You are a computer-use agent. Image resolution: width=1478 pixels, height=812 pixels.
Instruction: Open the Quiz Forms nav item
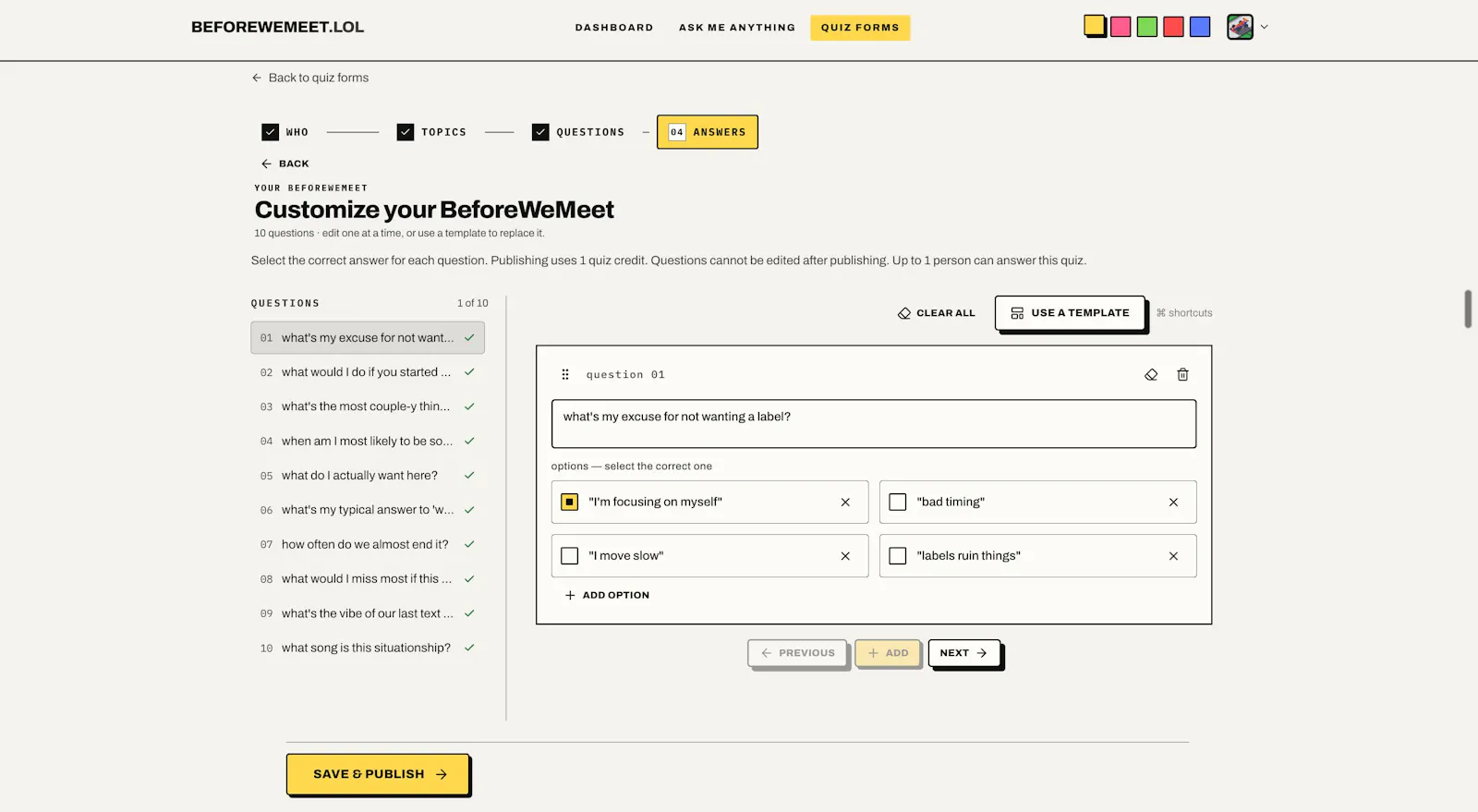pyautogui.click(x=860, y=28)
